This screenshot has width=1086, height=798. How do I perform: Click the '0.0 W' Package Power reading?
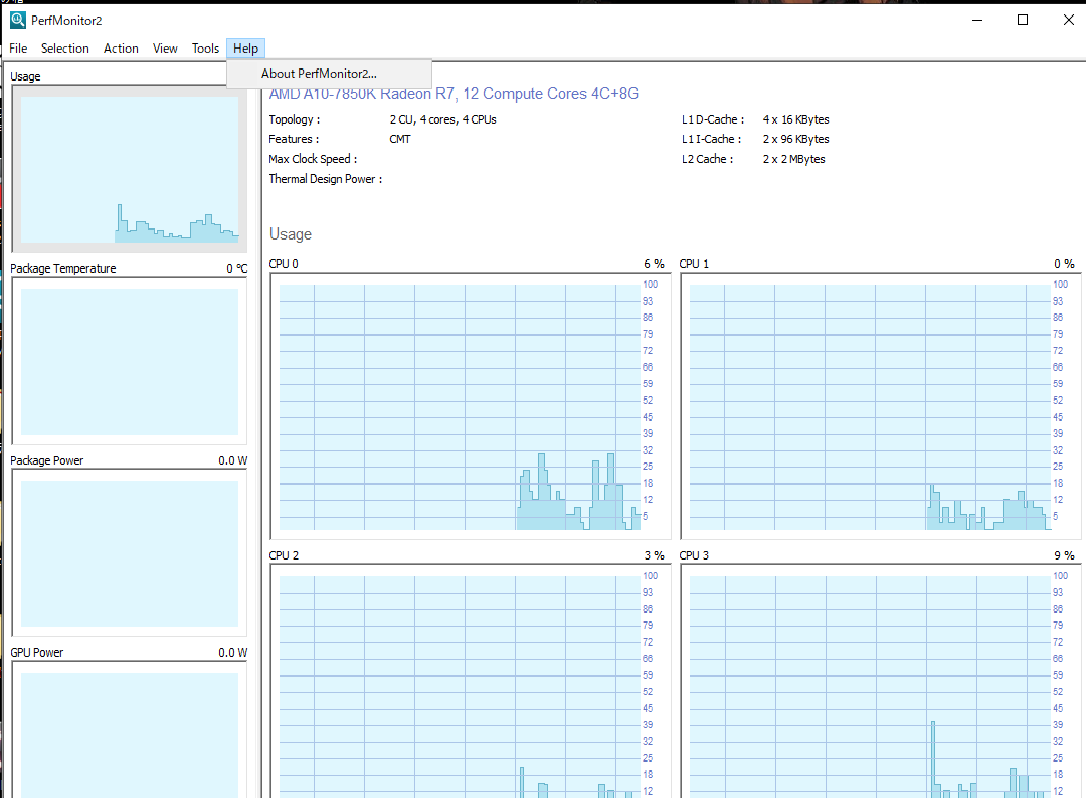tap(233, 461)
